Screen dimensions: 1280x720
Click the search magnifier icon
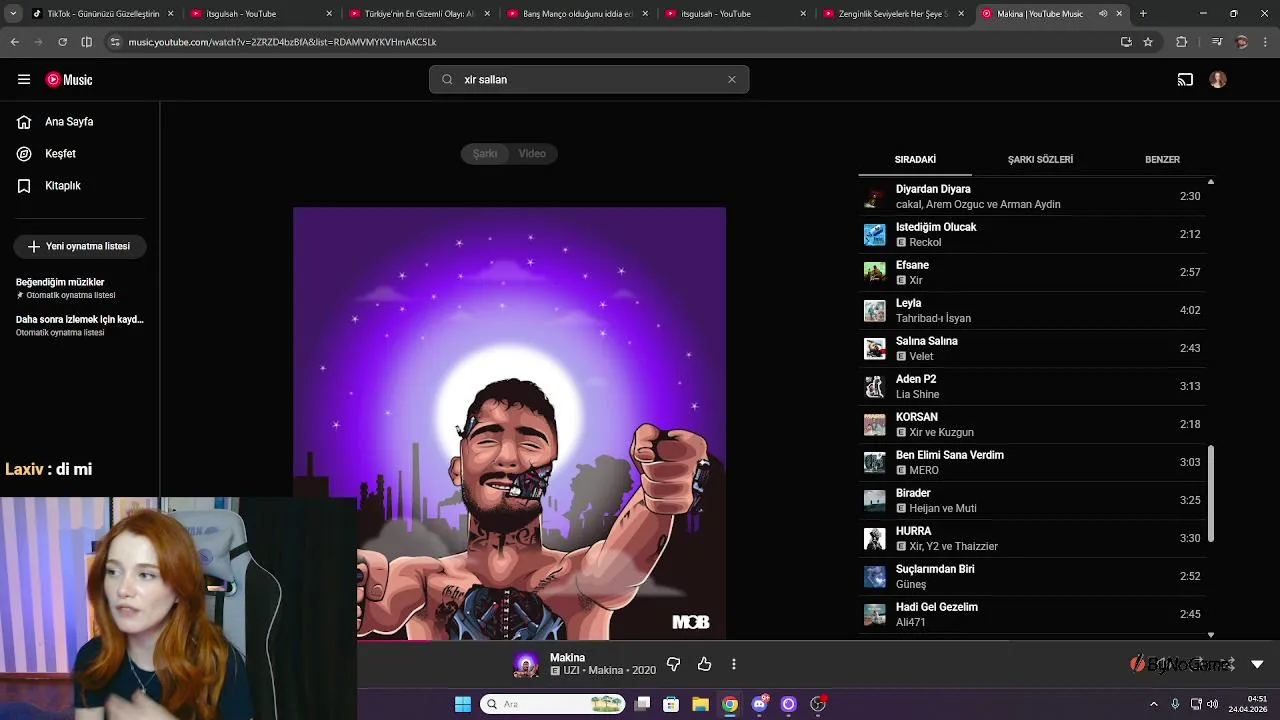[x=447, y=80]
